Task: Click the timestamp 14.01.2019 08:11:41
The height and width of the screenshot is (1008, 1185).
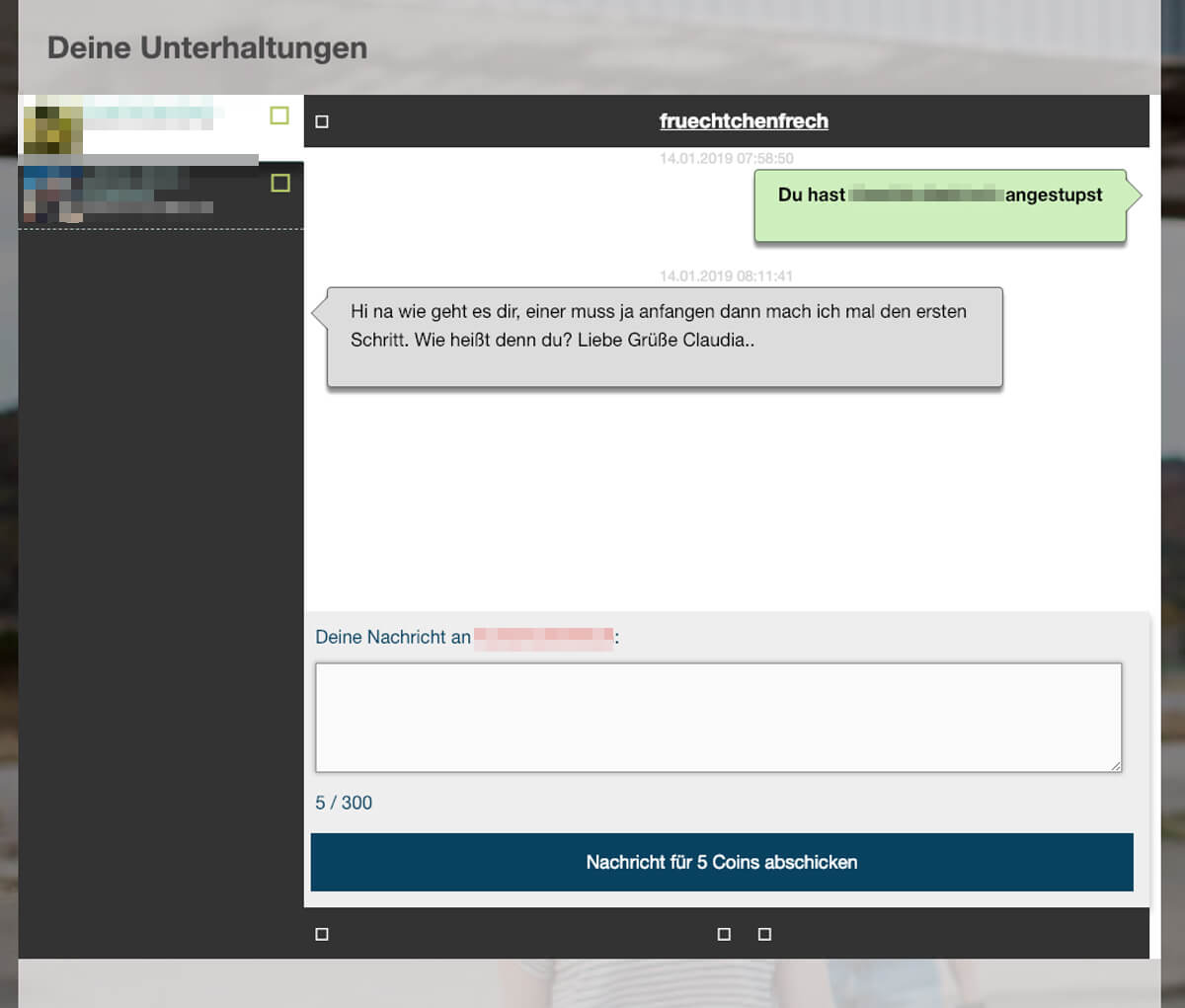Action: click(x=726, y=276)
